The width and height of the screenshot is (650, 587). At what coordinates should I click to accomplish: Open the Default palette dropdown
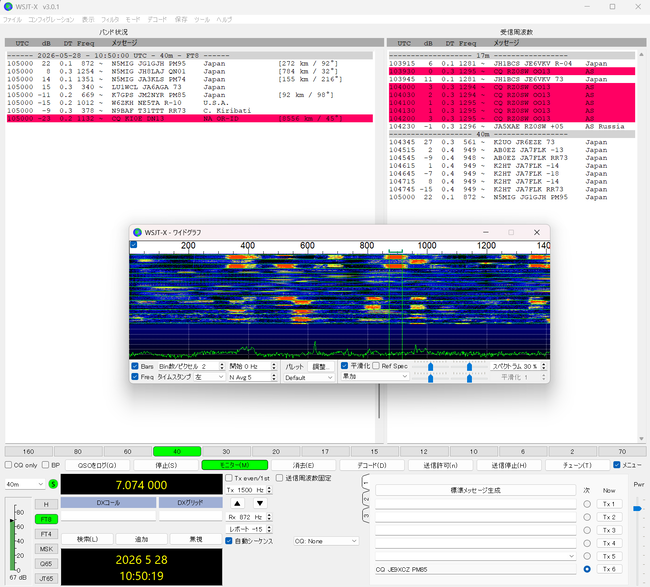click(309, 378)
